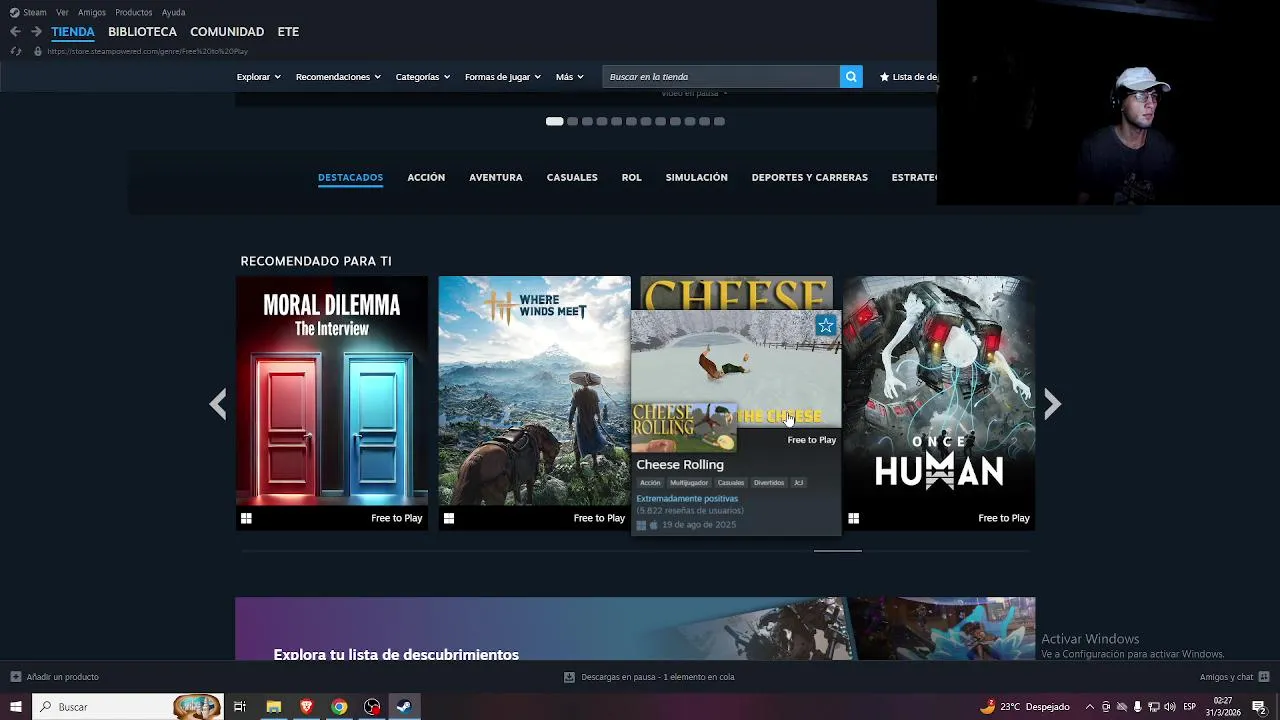Go to previous recommended games with left arrow
1280x720 pixels.
pyautogui.click(x=218, y=404)
